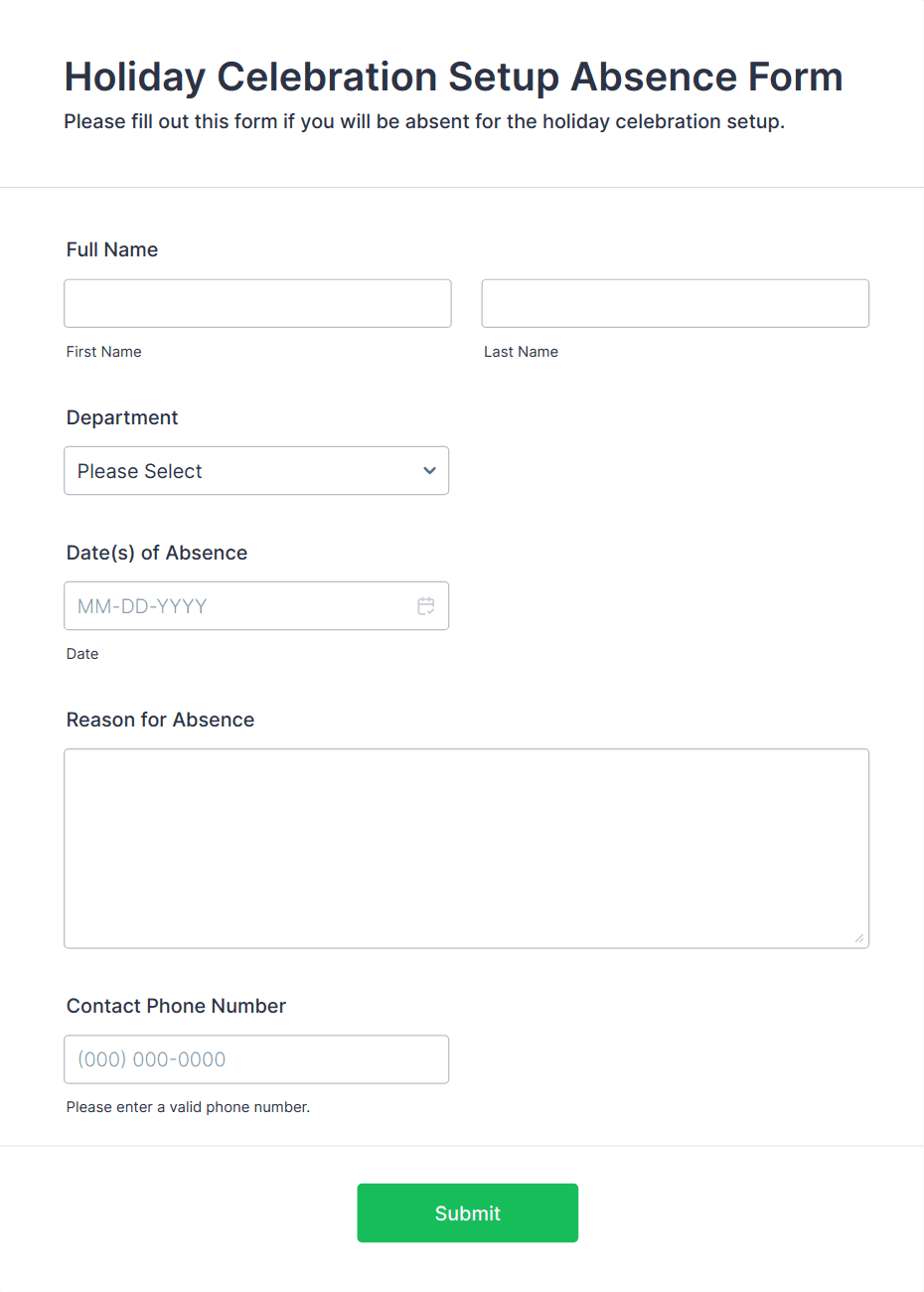This screenshot has height=1292, width=924.
Task: Click the Reason textarea resize handle
Action: (858, 938)
